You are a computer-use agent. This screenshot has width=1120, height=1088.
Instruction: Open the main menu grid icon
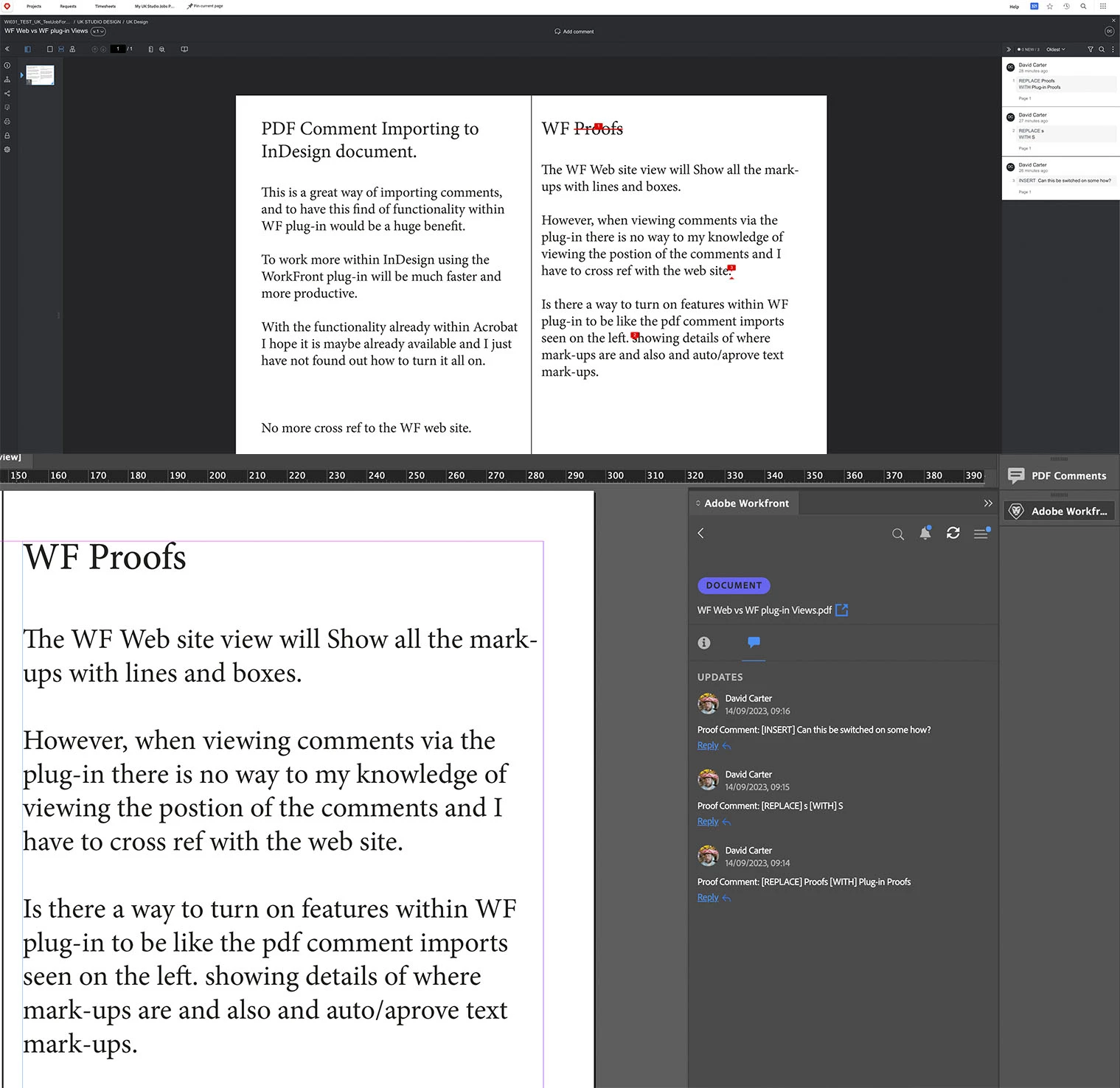[1103, 6]
